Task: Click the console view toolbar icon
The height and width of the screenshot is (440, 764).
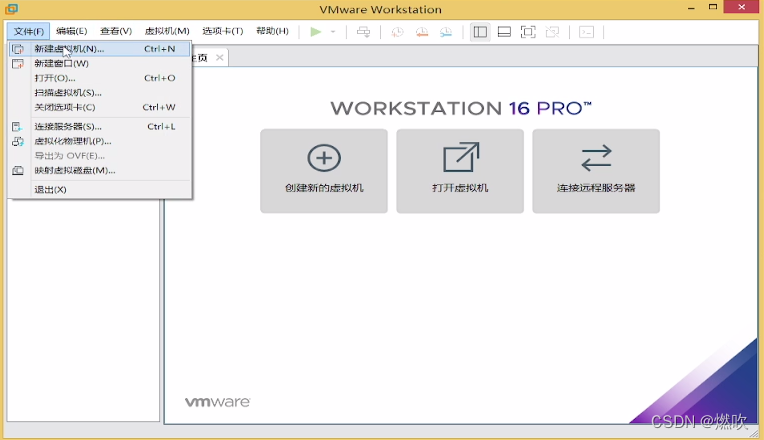Action: (587, 32)
